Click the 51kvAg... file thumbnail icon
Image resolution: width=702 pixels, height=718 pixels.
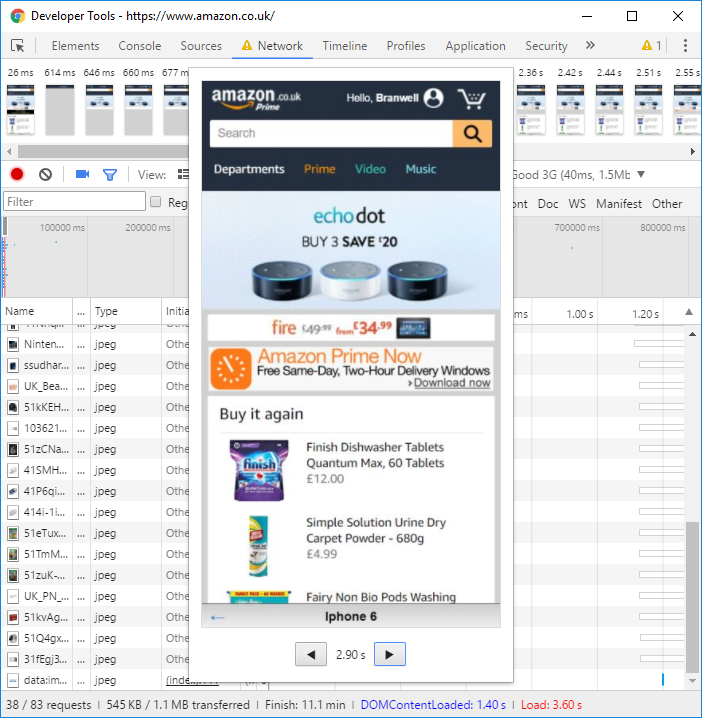click(x=13, y=617)
